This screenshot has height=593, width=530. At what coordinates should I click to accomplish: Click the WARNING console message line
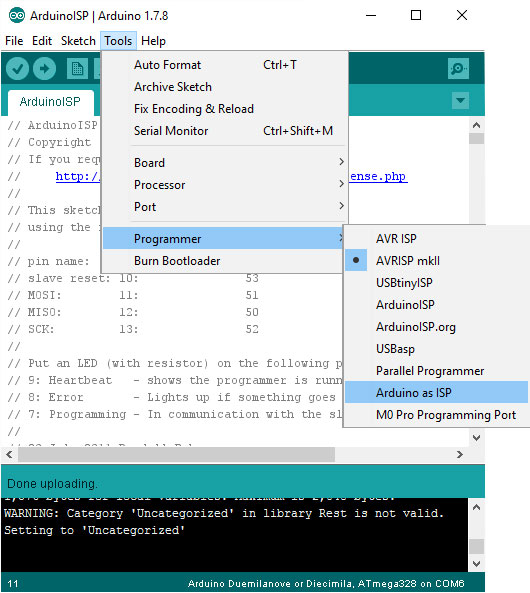pyautogui.click(x=224, y=513)
